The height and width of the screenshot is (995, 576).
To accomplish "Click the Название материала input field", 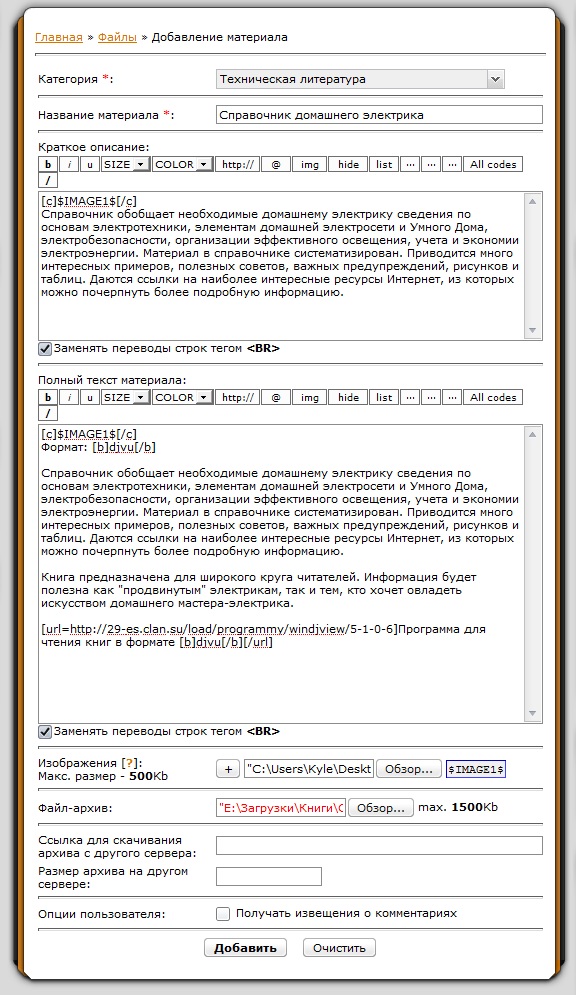I will 379,115.
